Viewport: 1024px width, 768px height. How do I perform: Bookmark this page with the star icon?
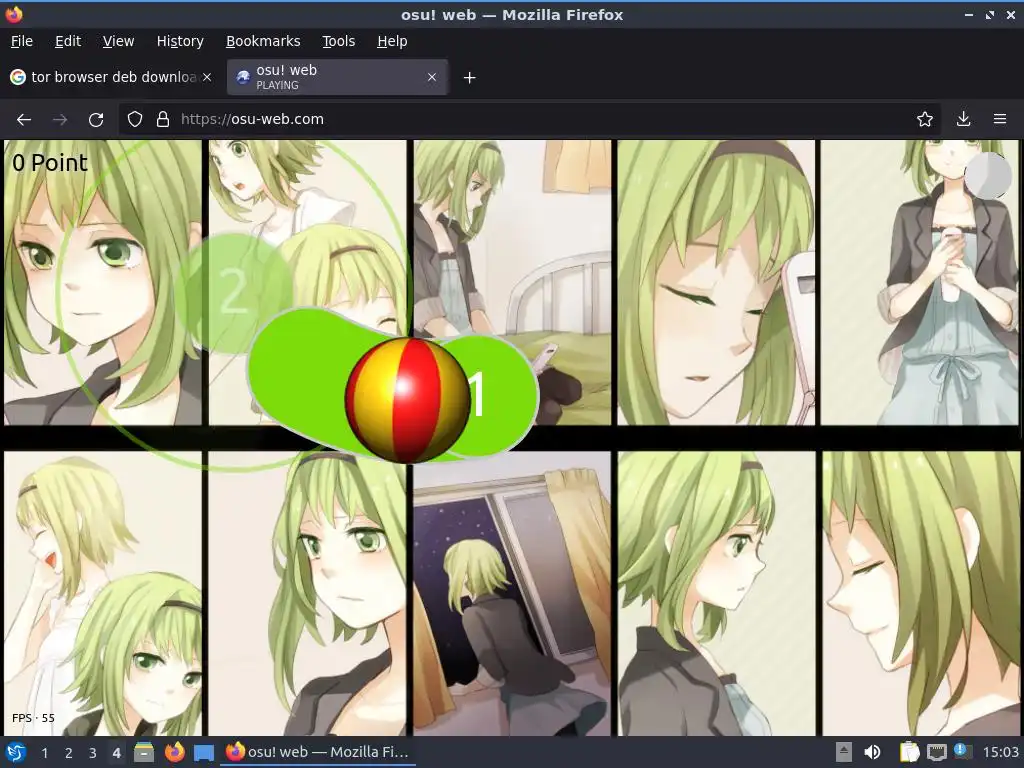[x=924, y=120]
